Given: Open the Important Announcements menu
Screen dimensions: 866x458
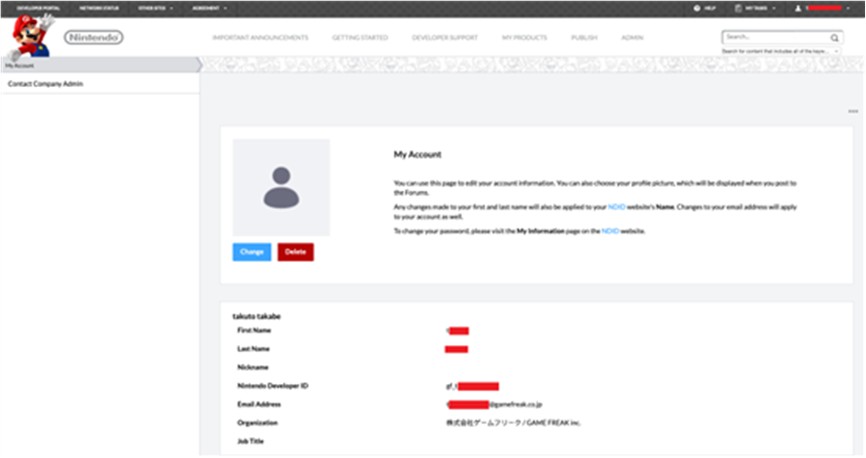Looking at the screenshot, I should [x=260, y=37].
